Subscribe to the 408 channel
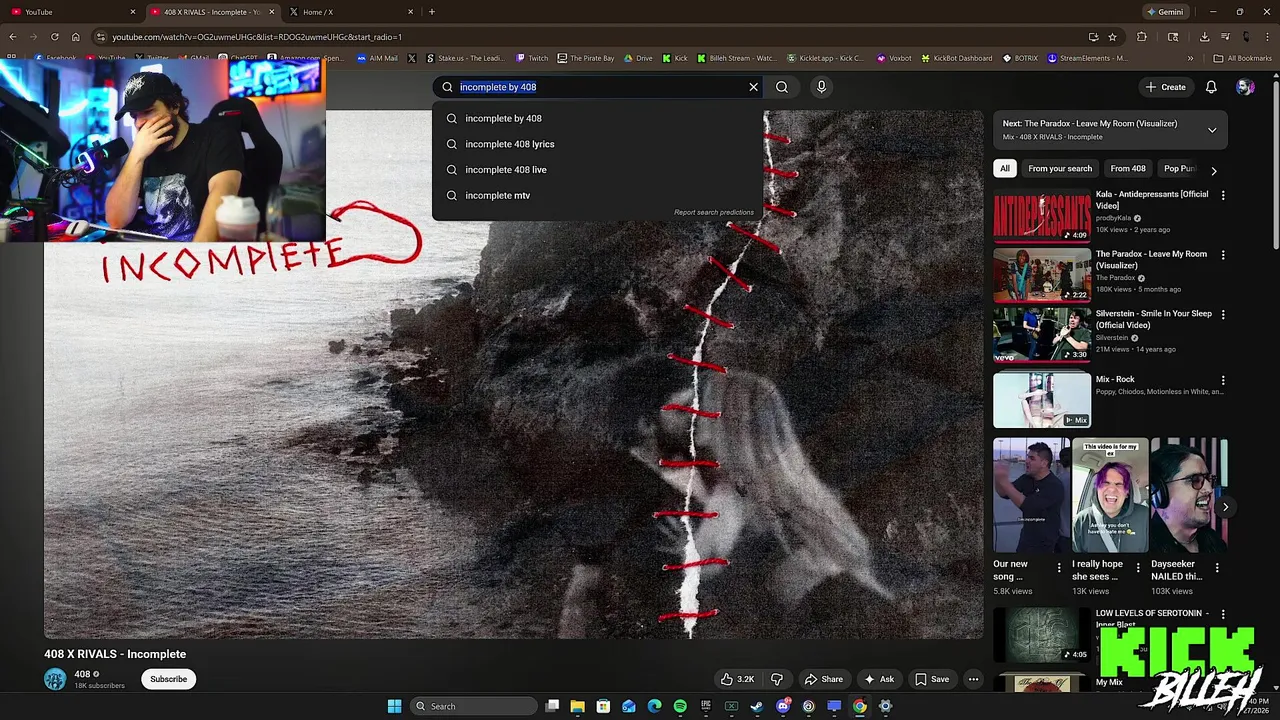Viewport: 1280px width, 720px height. click(168, 679)
